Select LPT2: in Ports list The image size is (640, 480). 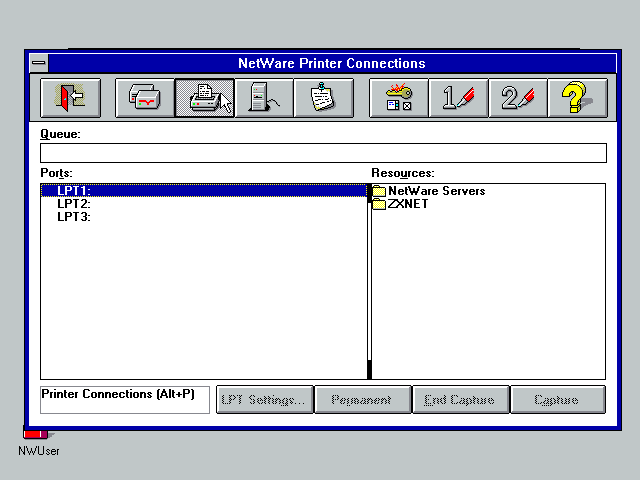tap(204, 204)
